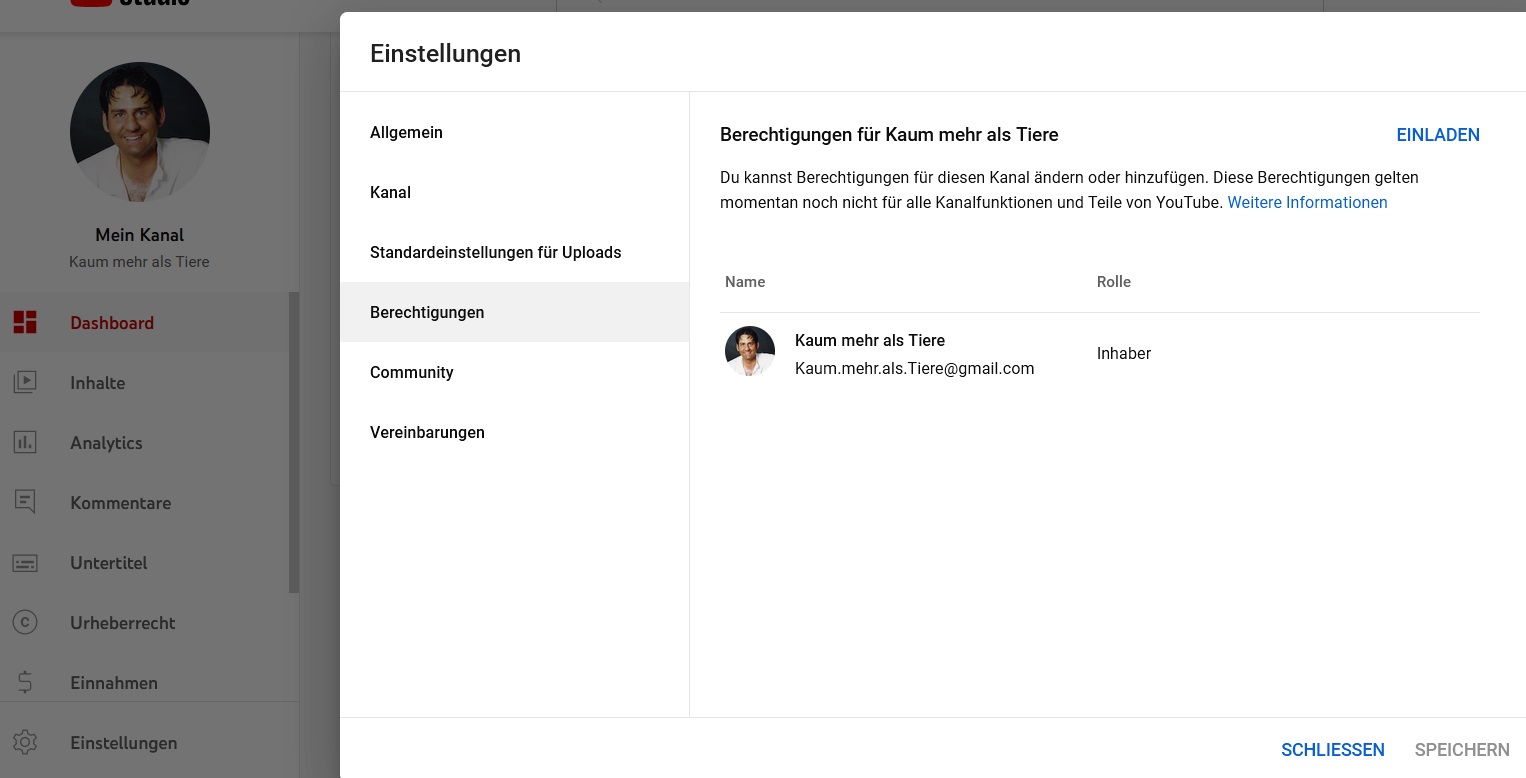Click the Kommentare speech bubble icon

(x=25, y=502)
